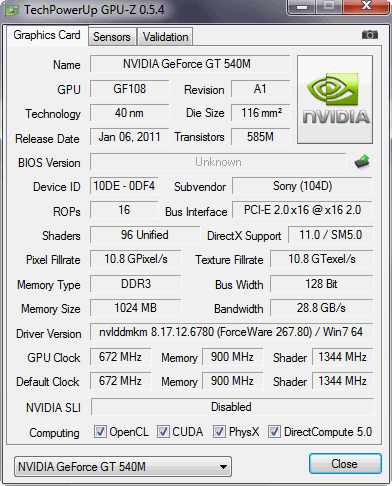Image resolution: width=392 pixels, height=486 pixels.
Task: Select the Graphics Card tab
Action: pos(47,35)
